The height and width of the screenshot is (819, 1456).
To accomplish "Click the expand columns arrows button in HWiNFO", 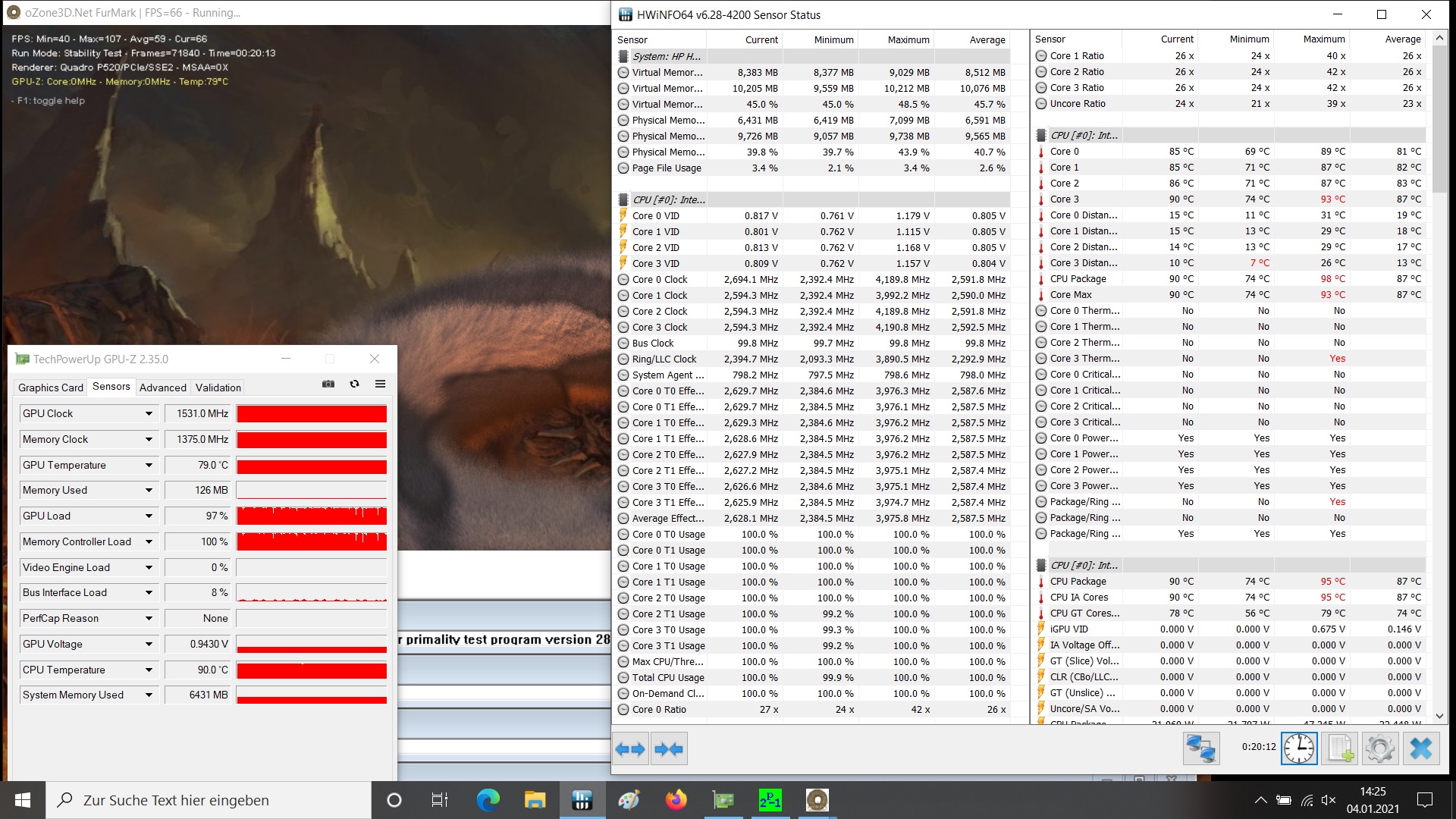I will 630,749.
